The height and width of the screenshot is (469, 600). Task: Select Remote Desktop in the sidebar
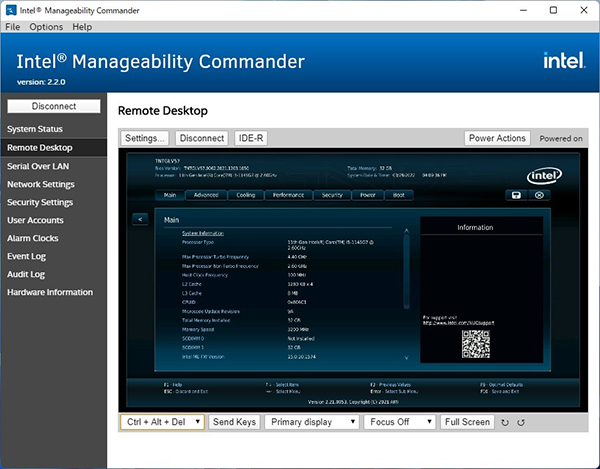(54, 148)
